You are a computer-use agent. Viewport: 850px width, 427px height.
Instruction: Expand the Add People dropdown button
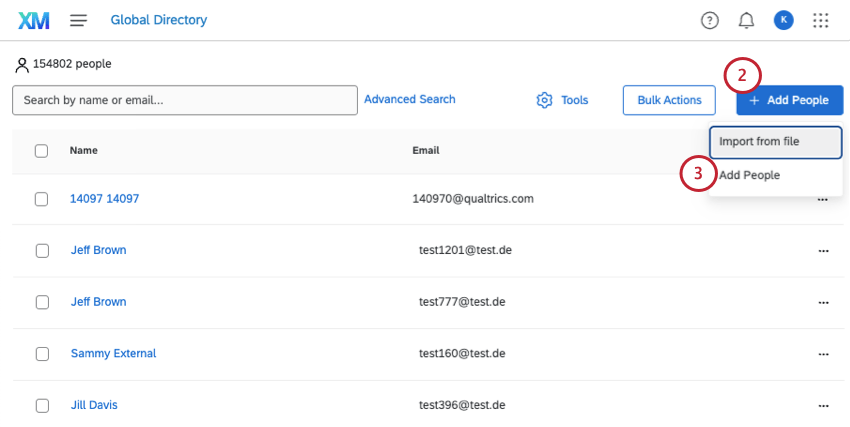point(789,100)
